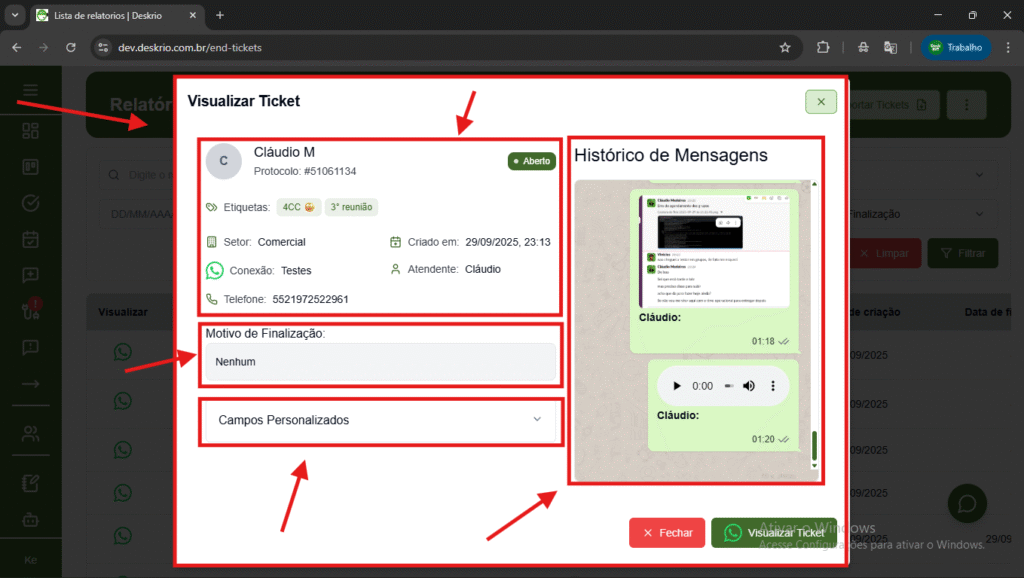Mute the audio message speaker icon
Viewport: 1024px width, 578px height.
tap(749, 386)
